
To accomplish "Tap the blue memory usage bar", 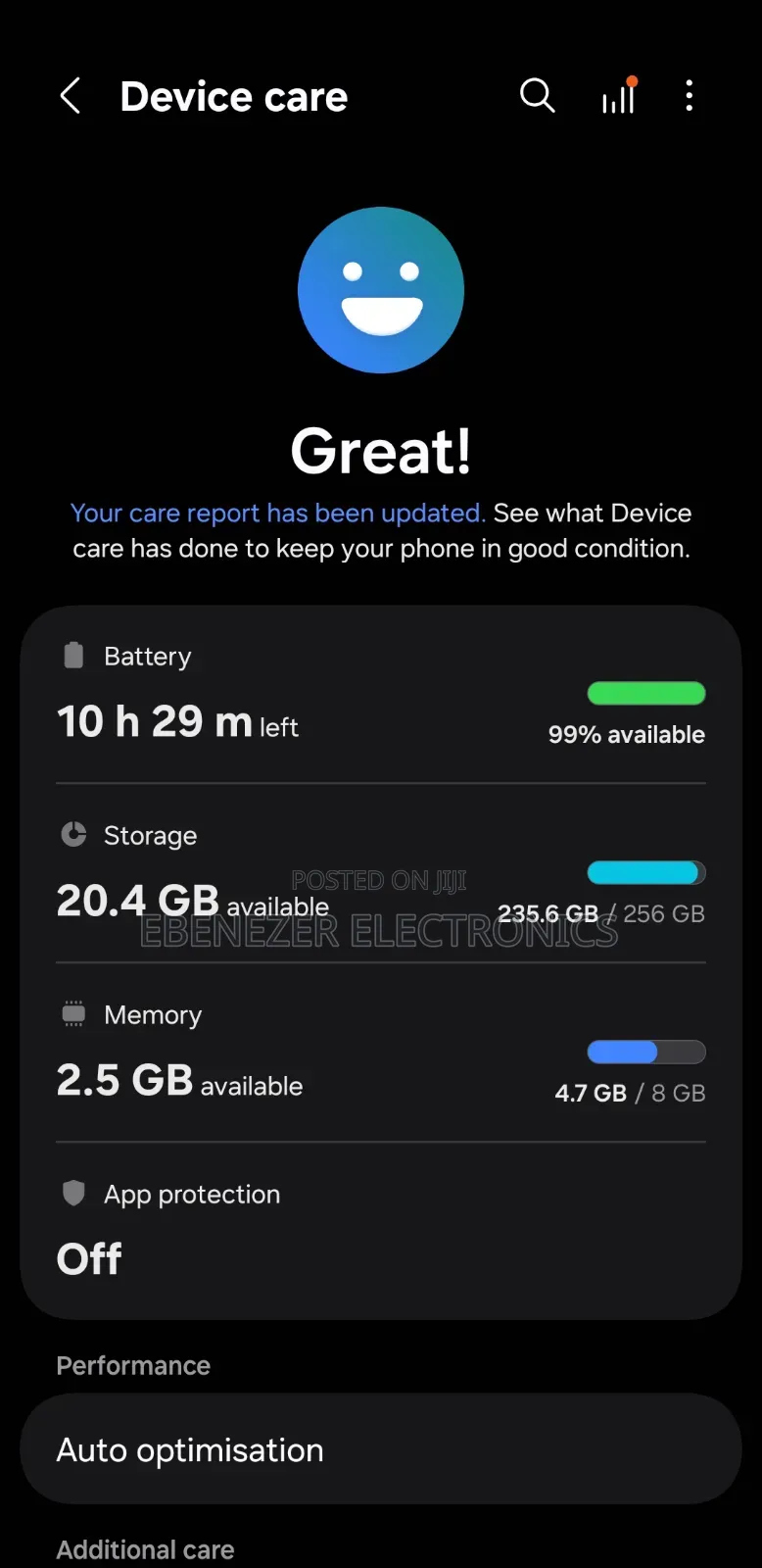I will 646,1052.
